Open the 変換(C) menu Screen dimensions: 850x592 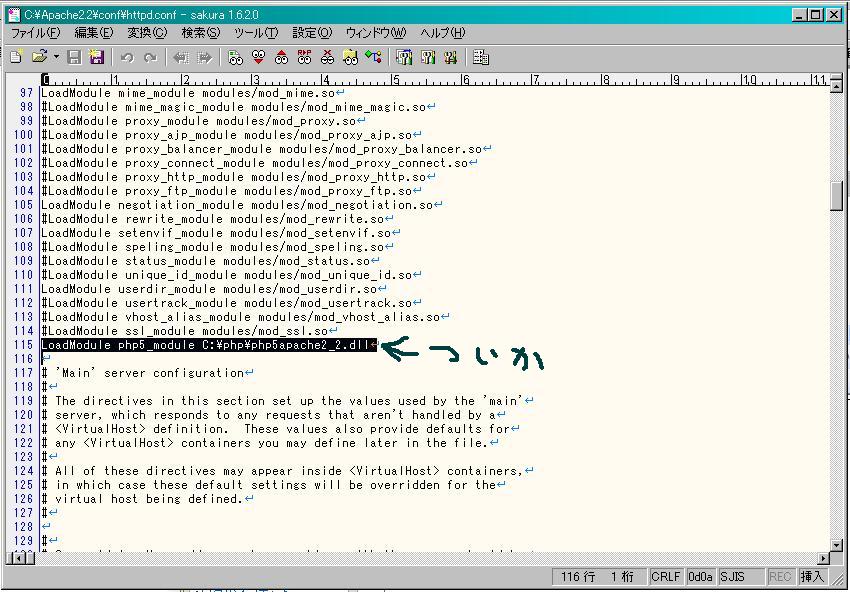click(x=147, y=33)
